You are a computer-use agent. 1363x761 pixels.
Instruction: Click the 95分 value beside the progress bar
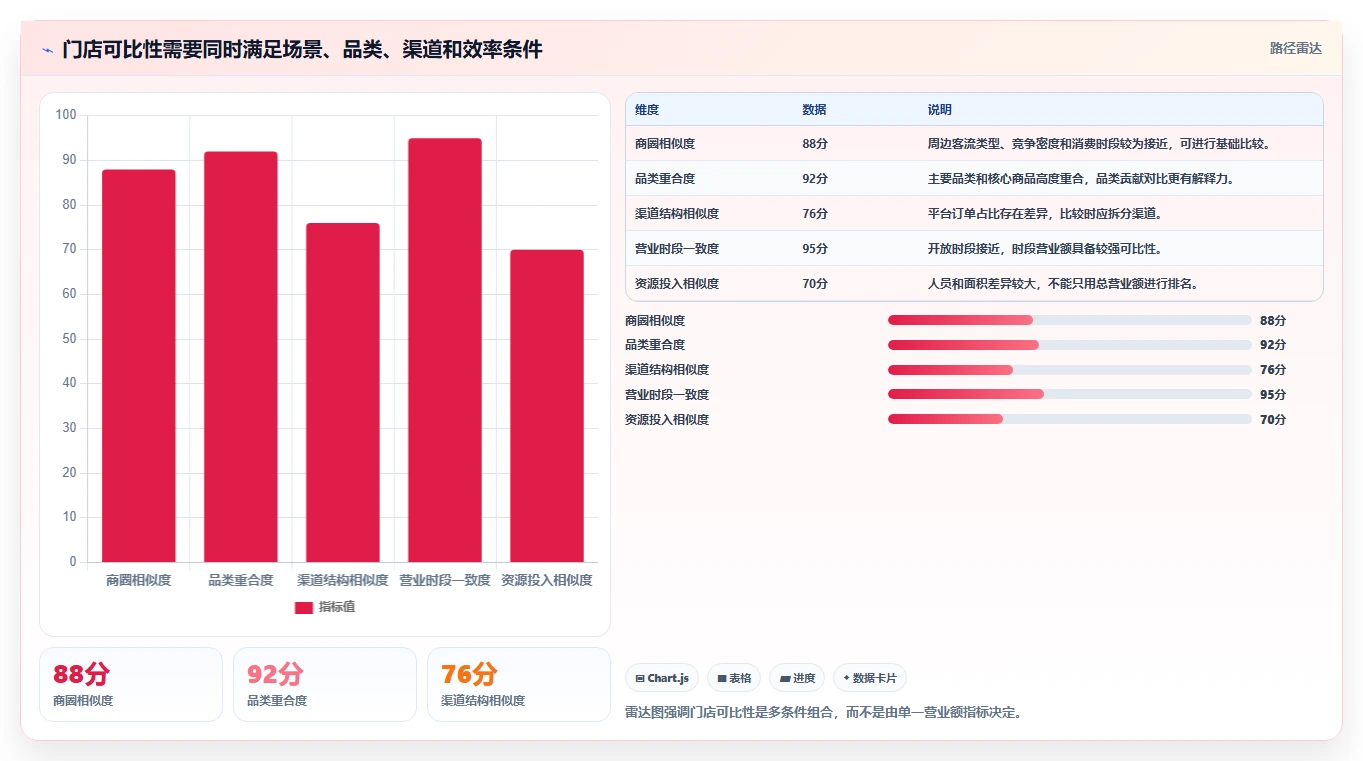click(x=1273, y=395)
